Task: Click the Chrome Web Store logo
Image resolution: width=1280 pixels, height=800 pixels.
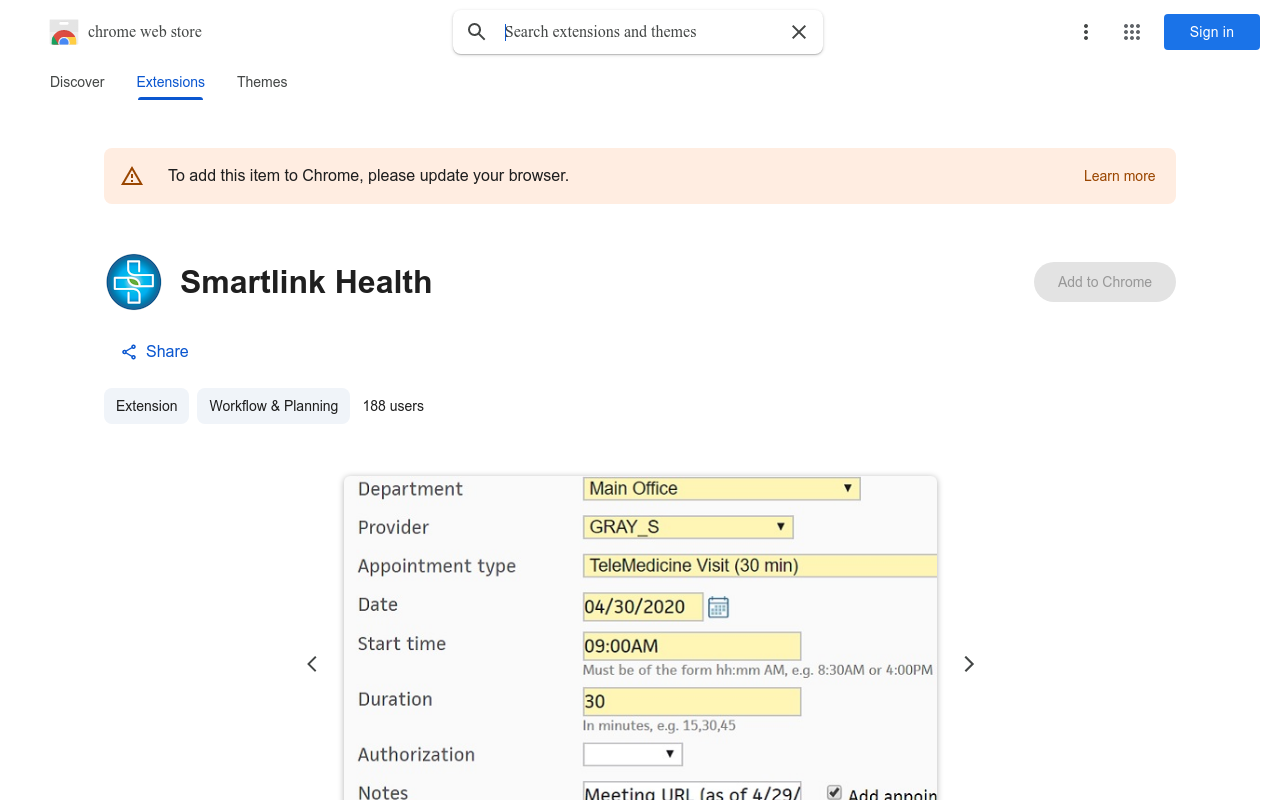Action: click(x=64, y=33)
